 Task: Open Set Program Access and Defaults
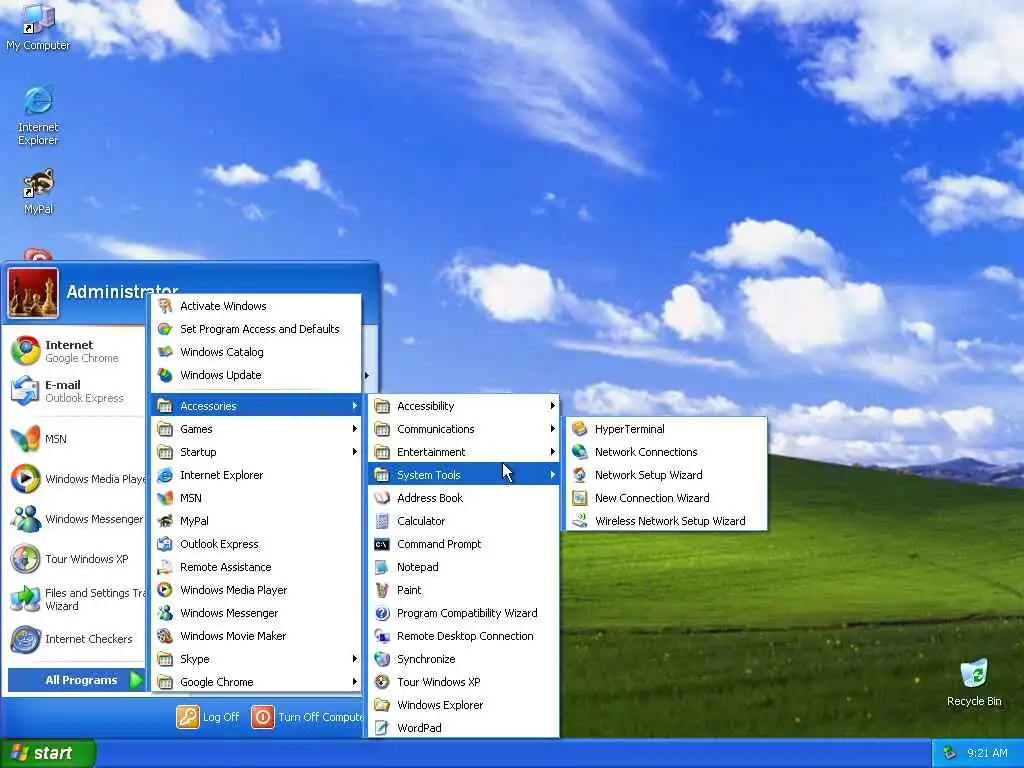tap(257, 328)
